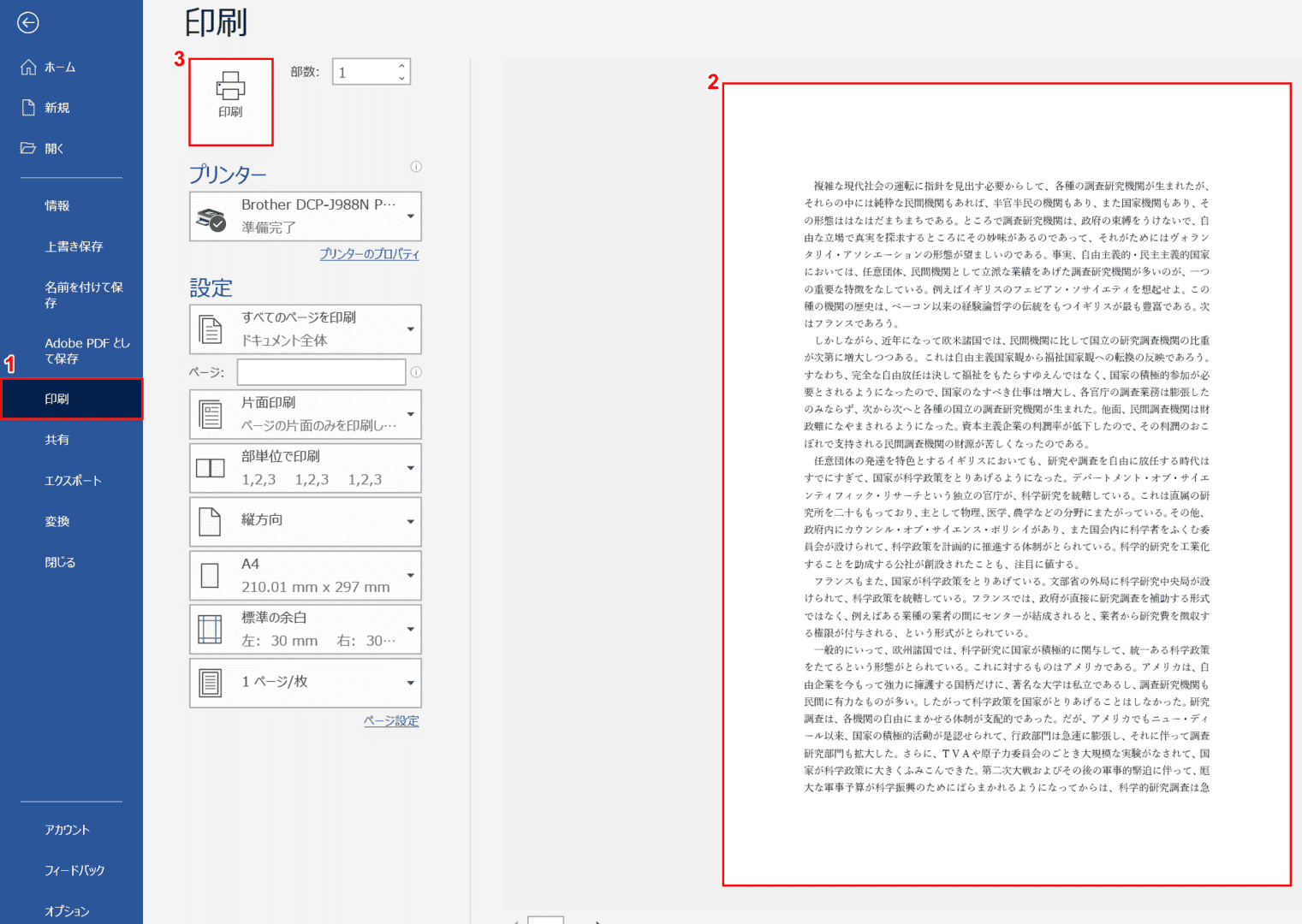Expand the 標準の余白 margins dropdown
Screen dimensions: 1302x924
[x=306, y=629]
